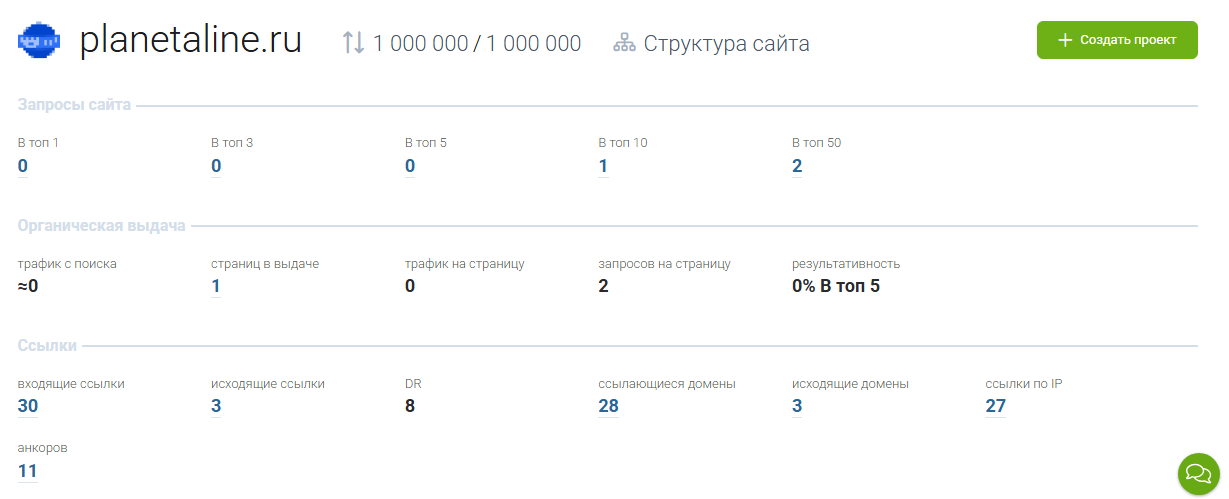Click the запросов на страницу value 2

603,286
